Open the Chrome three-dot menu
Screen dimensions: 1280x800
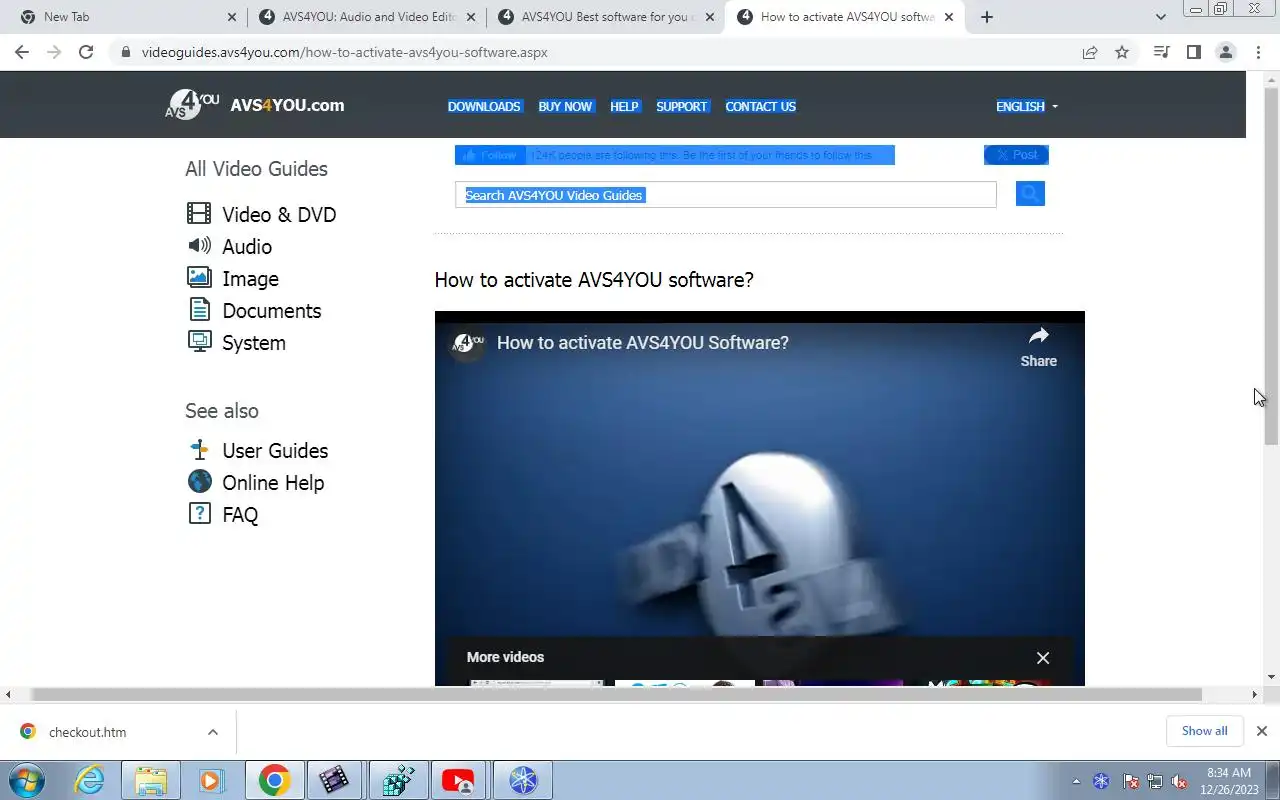[1257, 52]
